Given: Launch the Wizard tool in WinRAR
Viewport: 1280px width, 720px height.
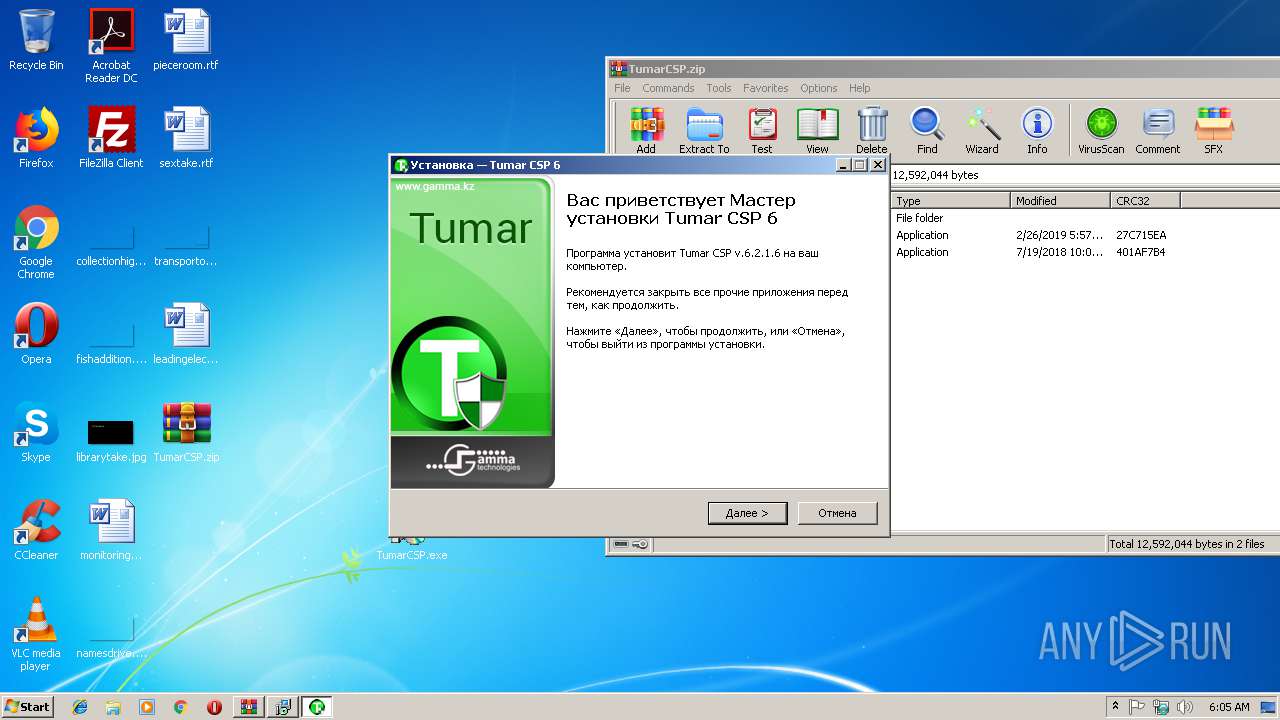Looking at the screenshot, I should [x=982, y=131].
